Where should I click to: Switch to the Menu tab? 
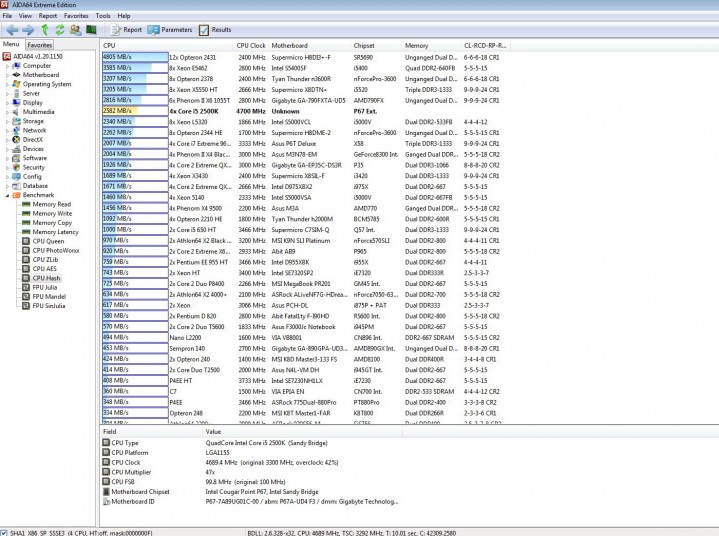pyautogui.click(x=11, y=44)
